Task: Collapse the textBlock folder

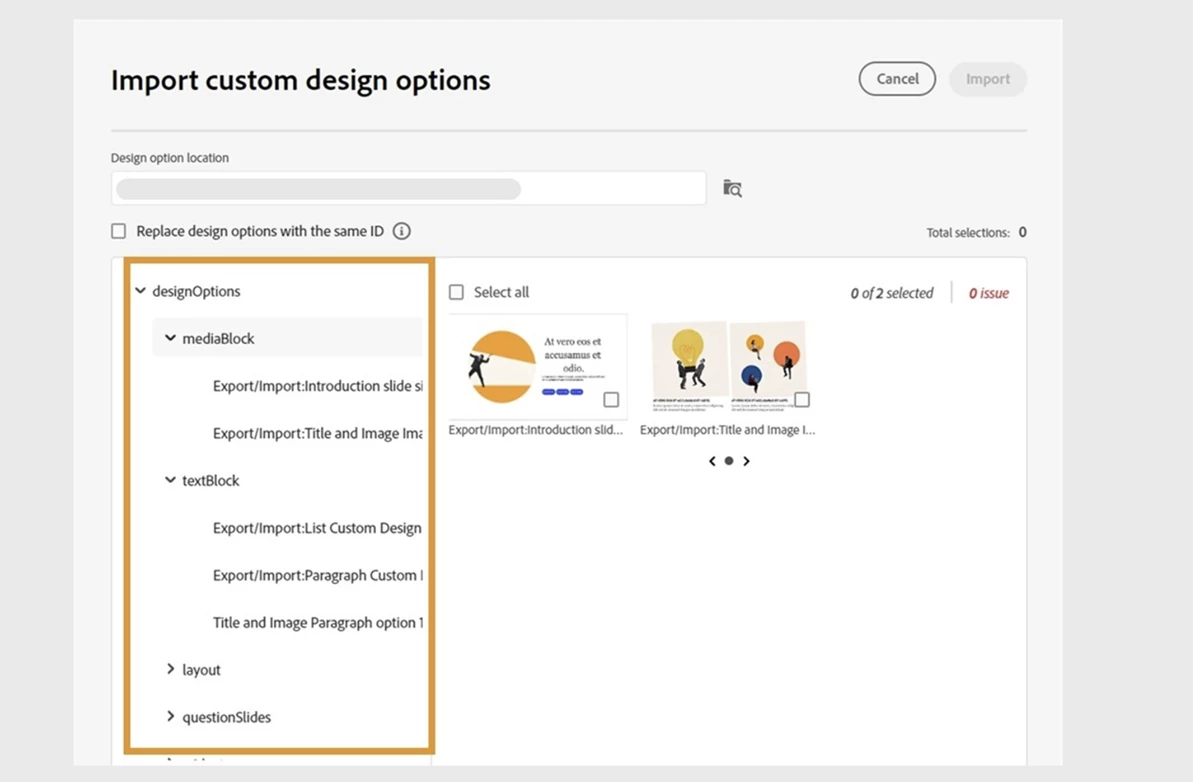Action: (x=170, y=480)
